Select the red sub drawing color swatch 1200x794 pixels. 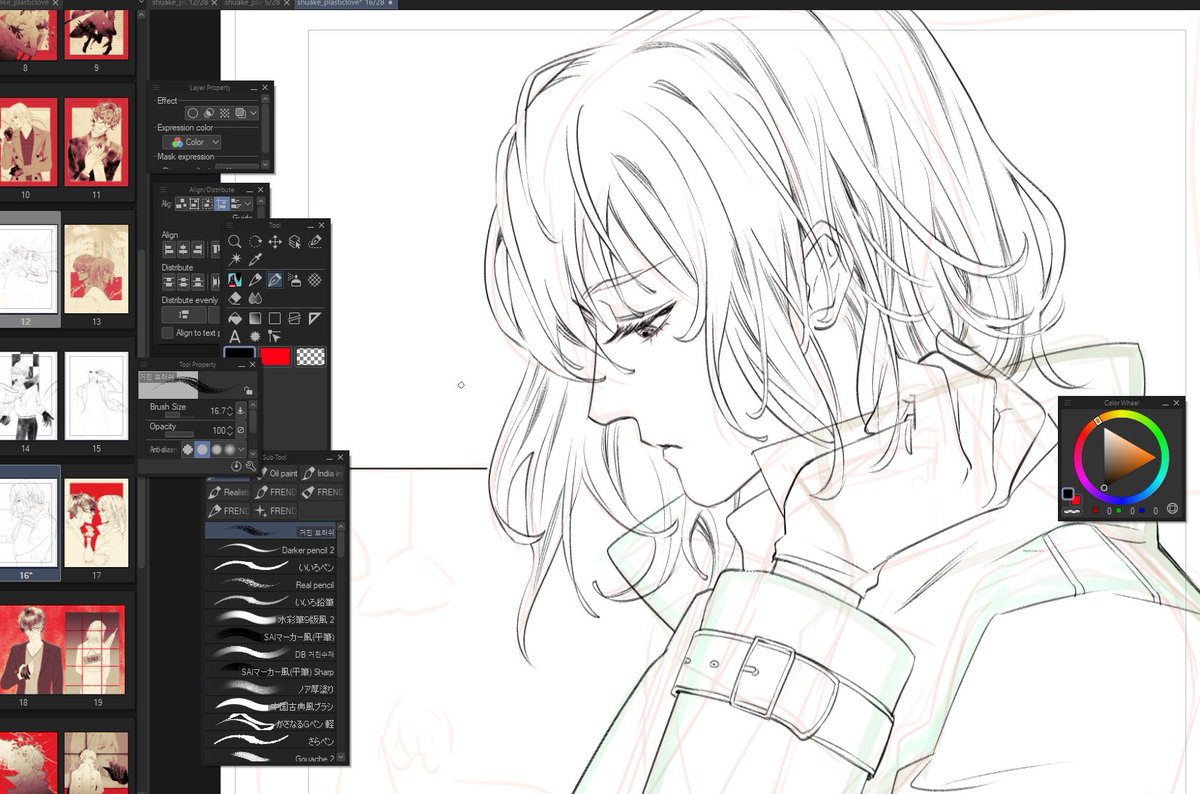click(275, 355)
